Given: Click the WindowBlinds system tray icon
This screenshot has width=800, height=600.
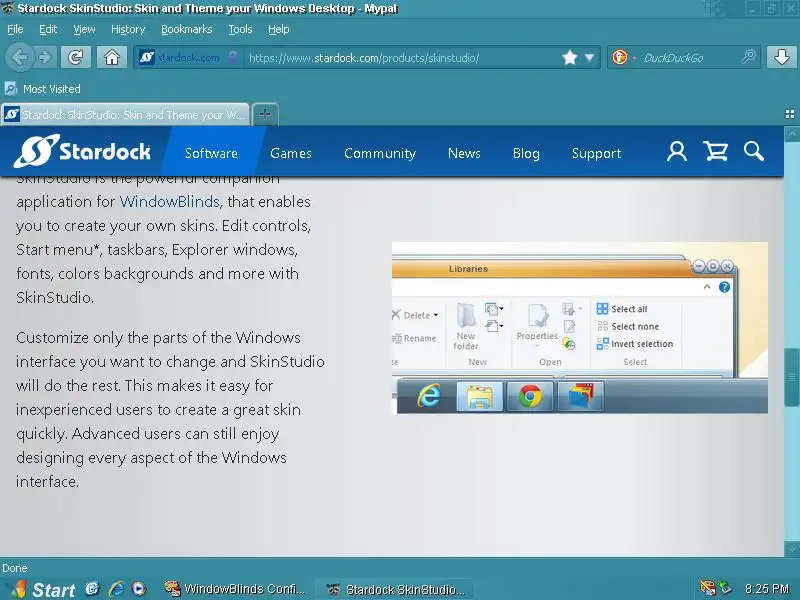Looking at the screenshot, I should point(707,588).
